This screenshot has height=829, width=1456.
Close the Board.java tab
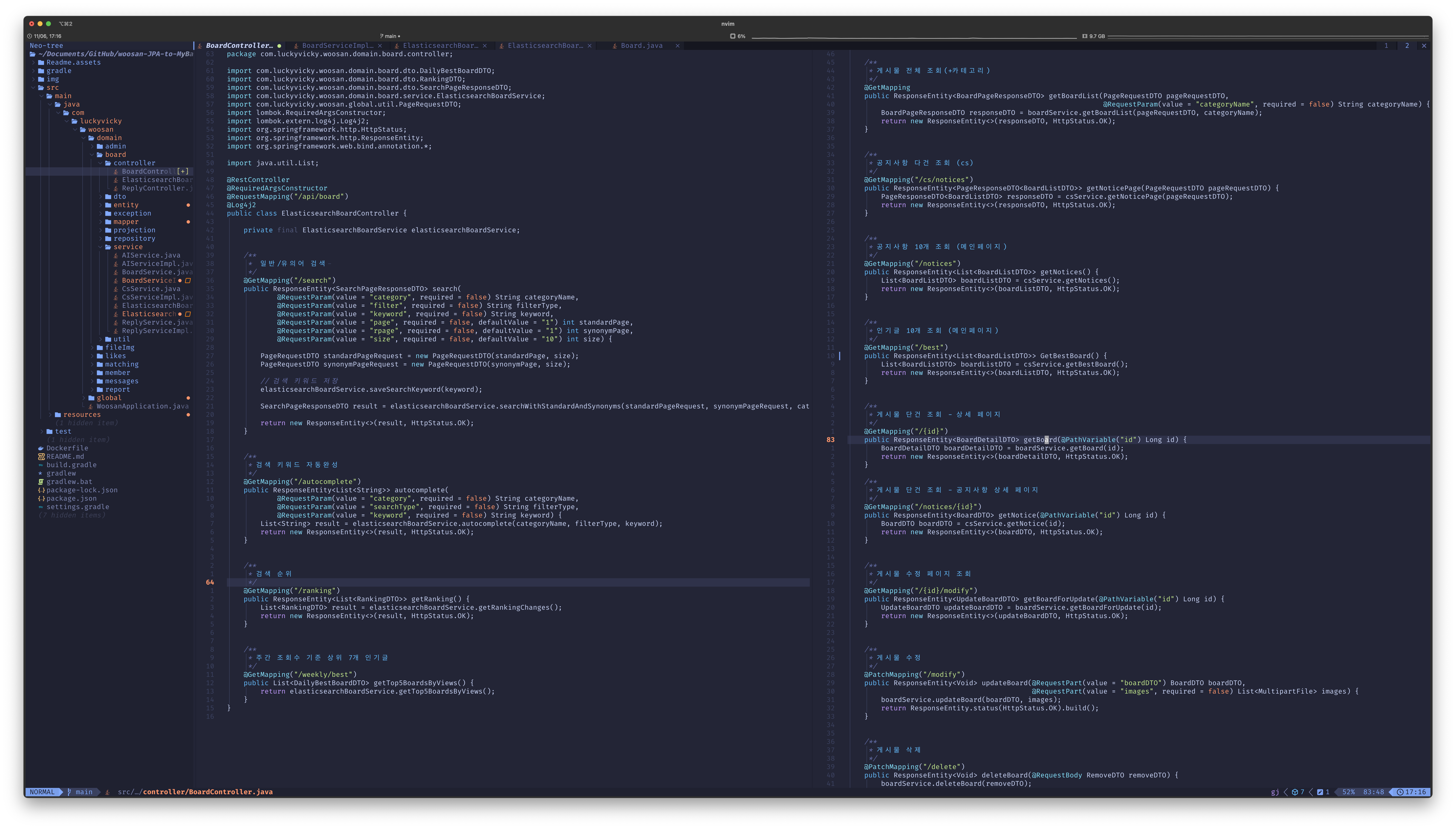point(678,45)
